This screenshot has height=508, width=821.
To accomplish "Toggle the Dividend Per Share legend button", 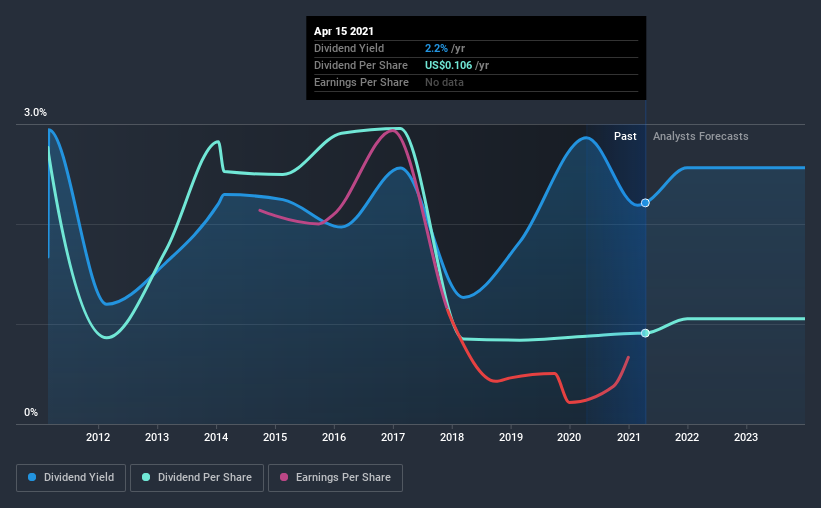I will click(197, 478).
